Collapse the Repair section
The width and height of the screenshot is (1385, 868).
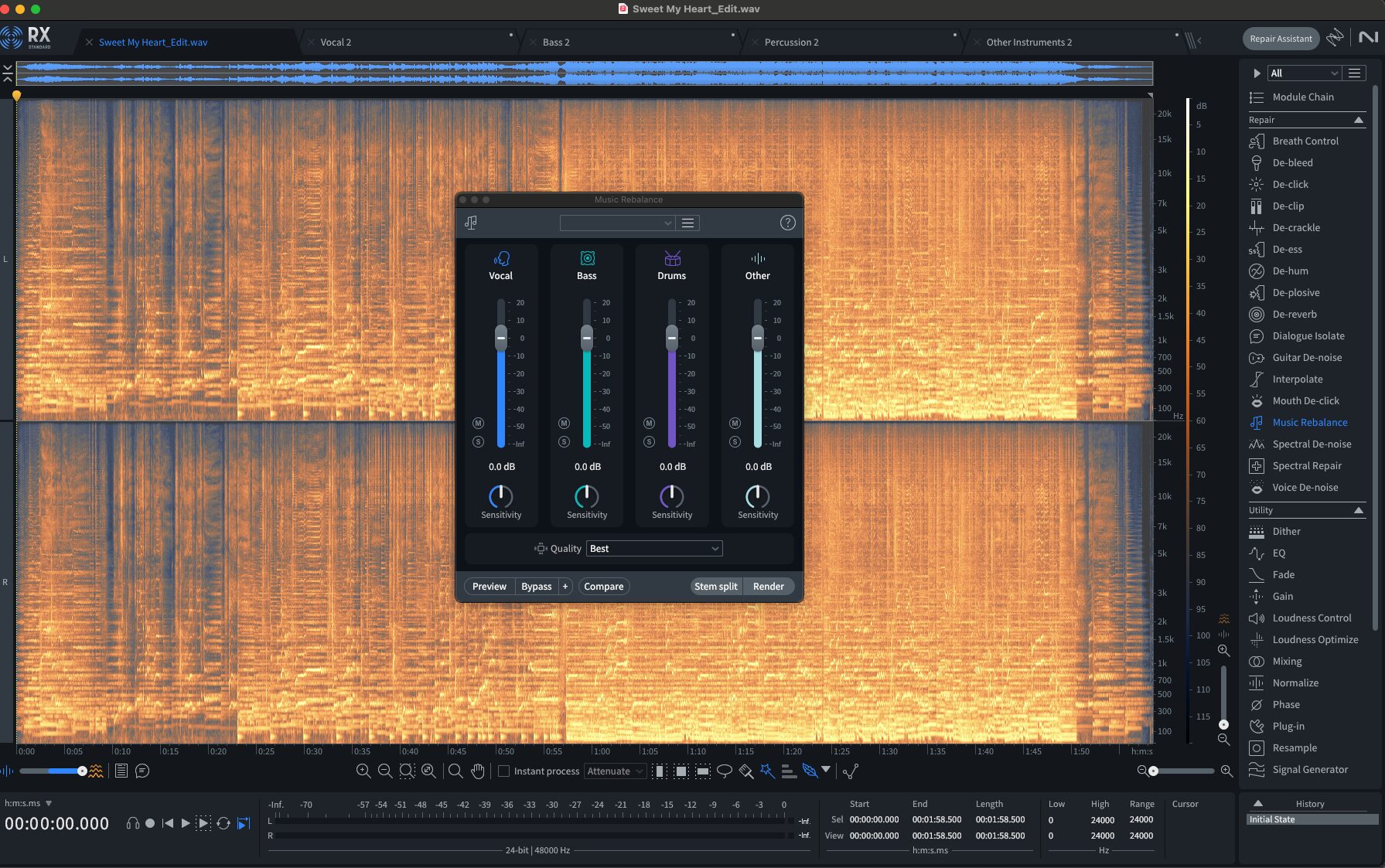click(x=1359, y=120)
